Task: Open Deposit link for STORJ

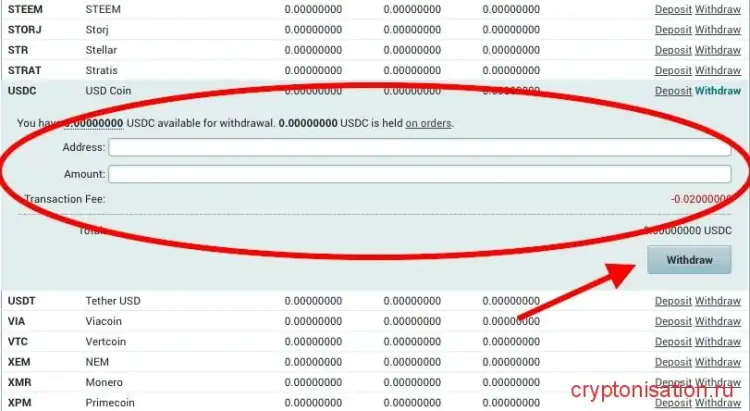Action: tap(673, 30)
